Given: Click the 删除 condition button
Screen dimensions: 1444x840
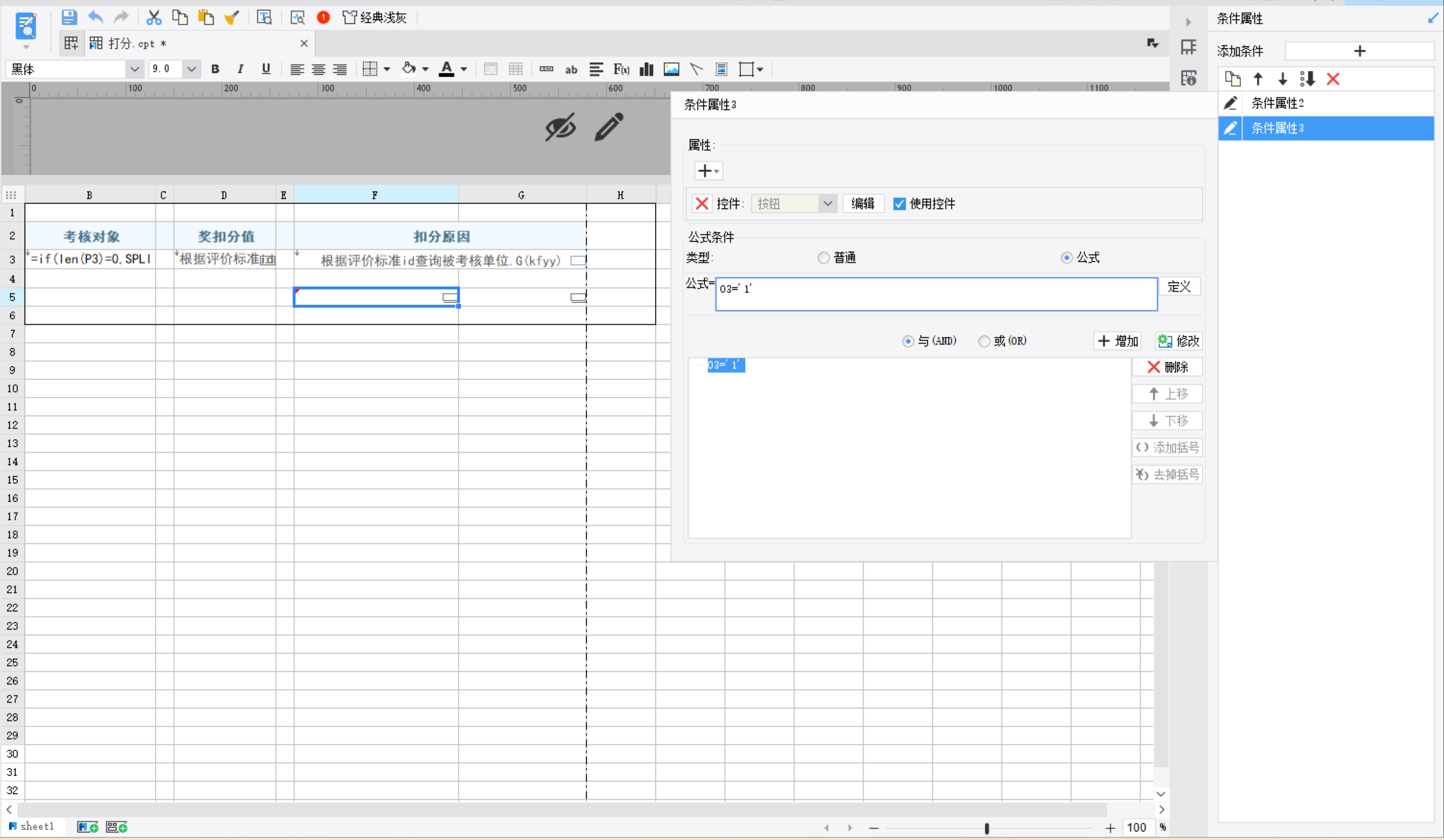Looking at the screenshot, I should (x=1167, y=367).
